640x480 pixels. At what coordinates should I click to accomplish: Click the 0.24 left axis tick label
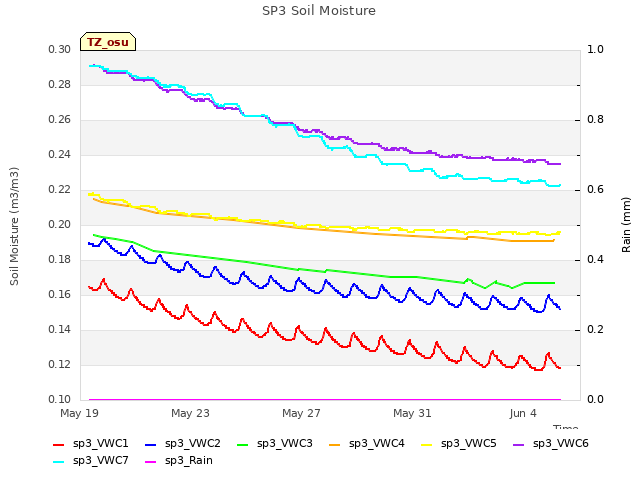[x=60, y=155]
